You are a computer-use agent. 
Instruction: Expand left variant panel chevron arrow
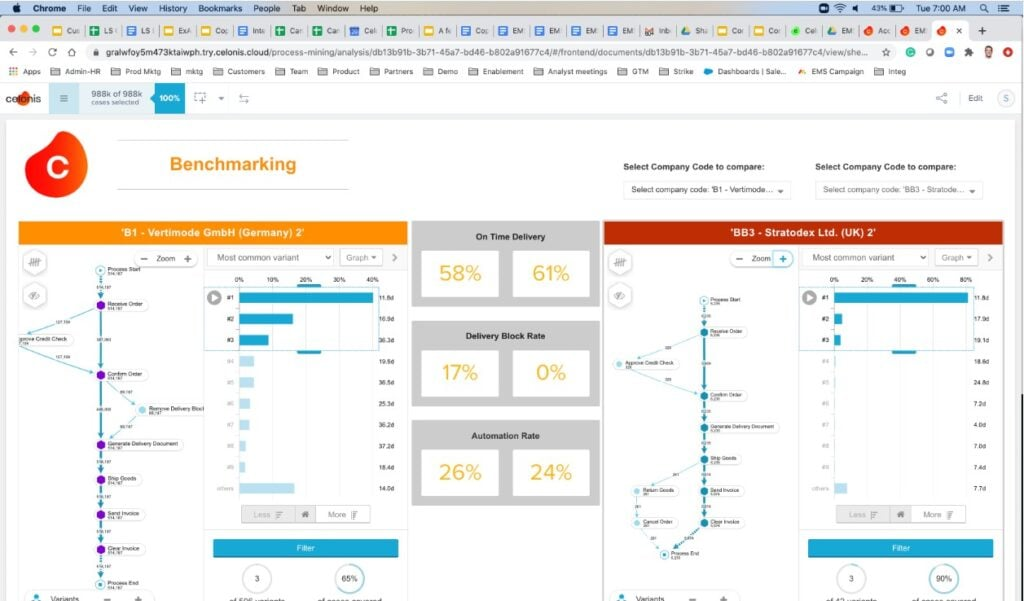394,257
